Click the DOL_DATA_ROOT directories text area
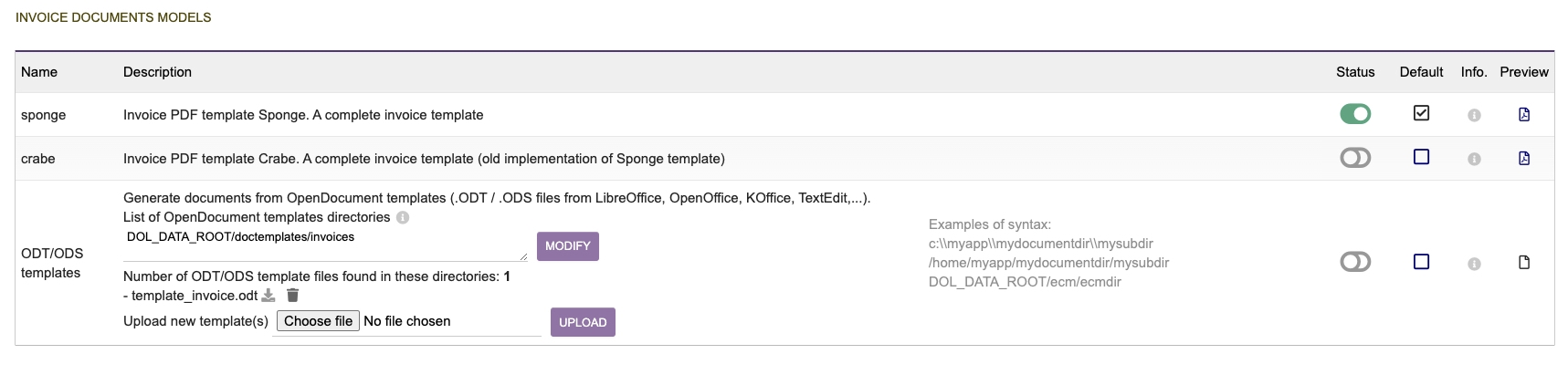This screenshot has height=375, width=1568. (x=325, y=245)
